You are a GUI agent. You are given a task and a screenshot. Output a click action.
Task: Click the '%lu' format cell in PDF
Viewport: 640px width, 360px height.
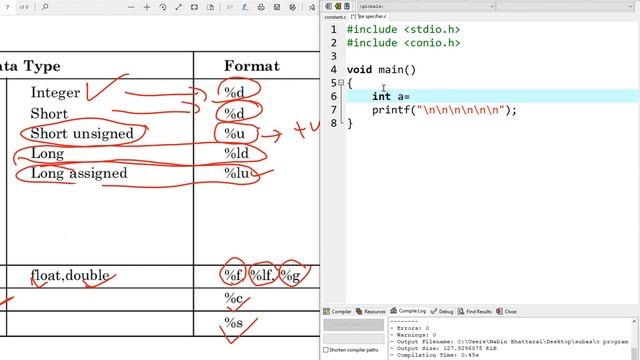236,173
